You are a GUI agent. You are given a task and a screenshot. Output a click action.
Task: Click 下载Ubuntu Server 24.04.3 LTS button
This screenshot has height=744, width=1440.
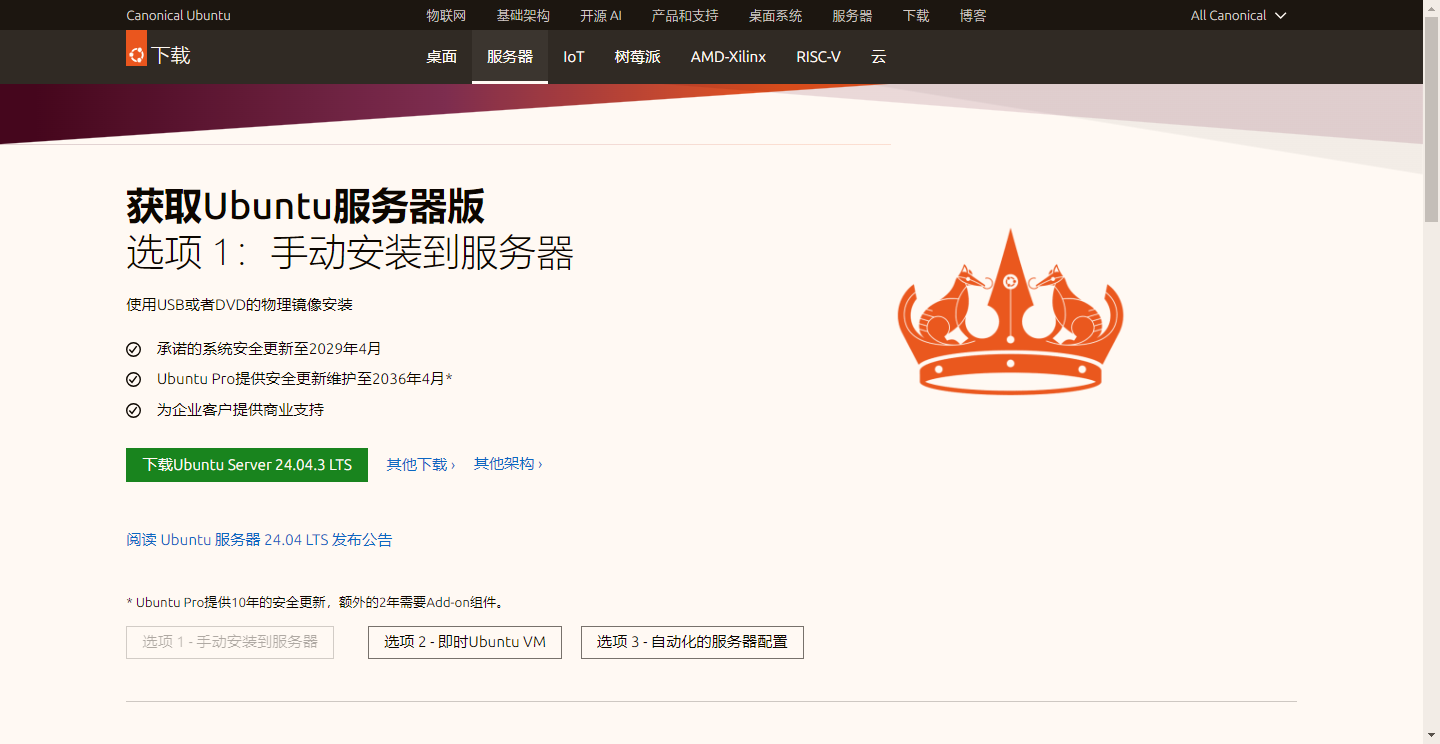[x=247, y=465]
